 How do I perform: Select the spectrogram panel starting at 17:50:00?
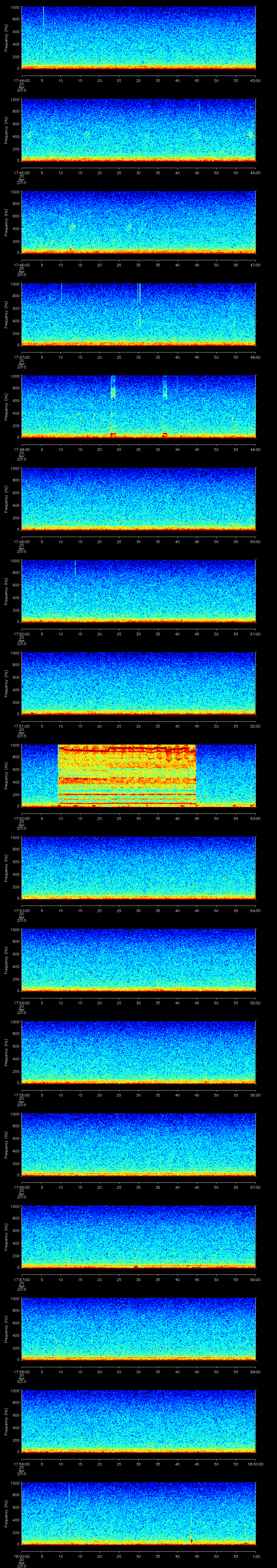[x=138, y=592]
